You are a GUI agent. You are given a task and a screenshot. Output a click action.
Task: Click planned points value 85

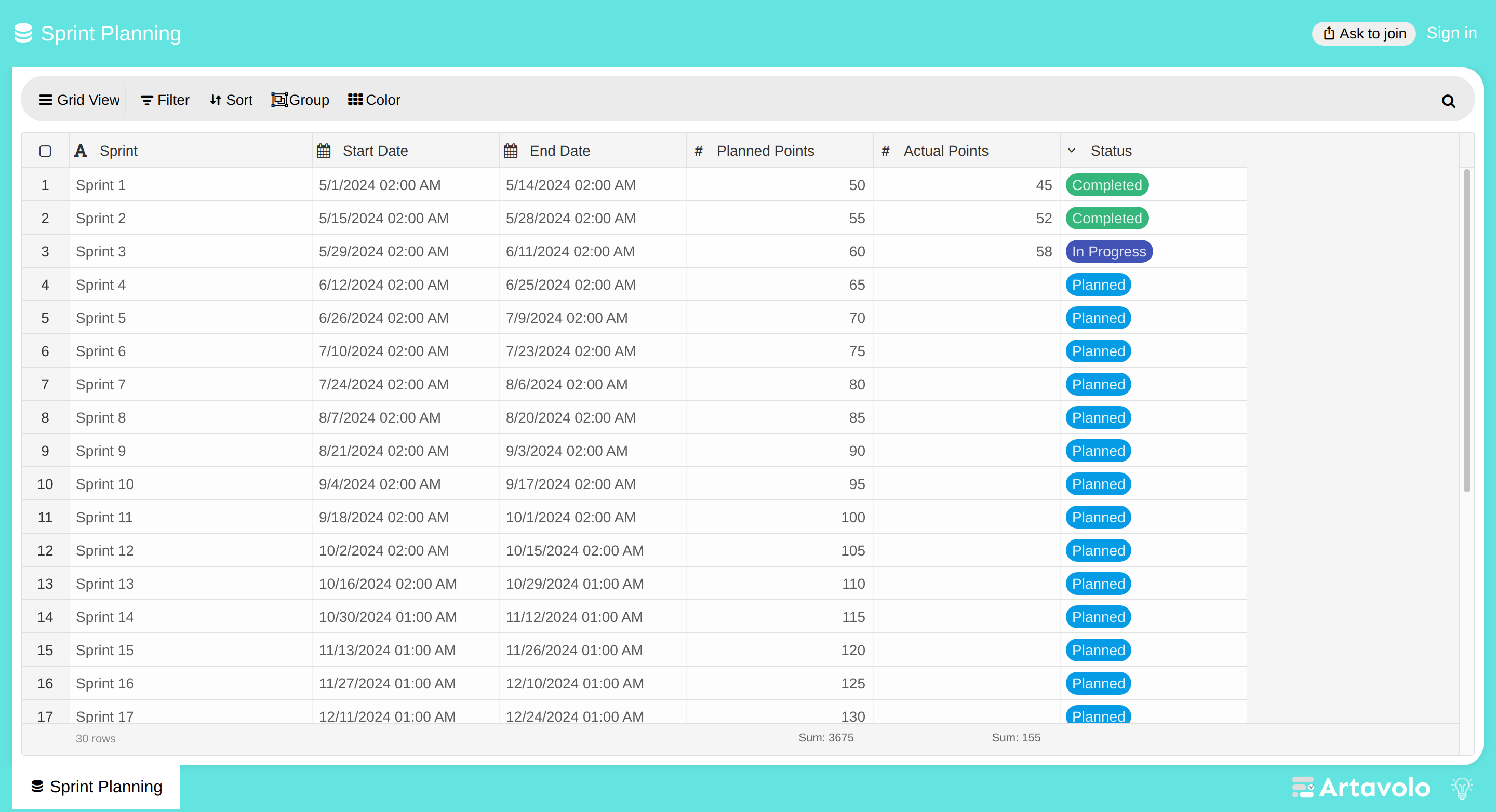click(779, 418)
